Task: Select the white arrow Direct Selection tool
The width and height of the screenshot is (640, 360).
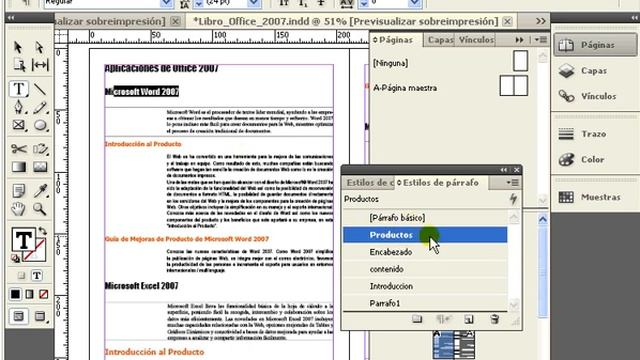Action: pos(40,47)
